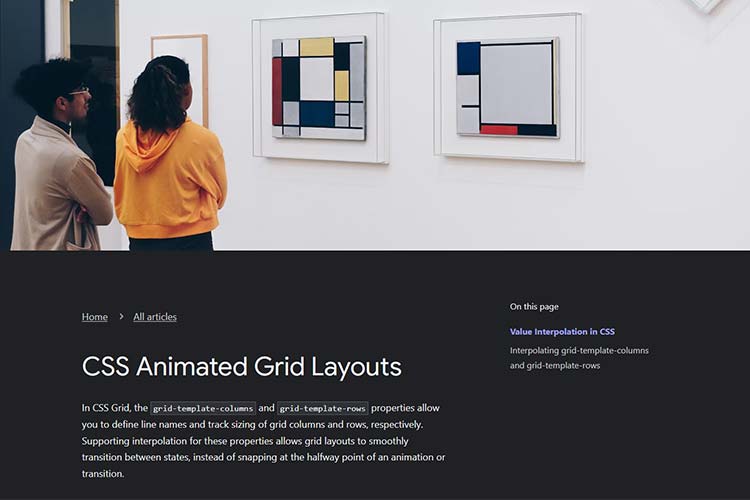Pick the blue square in right painting
This screenshot has height=500, width=750.
[x=468, y=57]
